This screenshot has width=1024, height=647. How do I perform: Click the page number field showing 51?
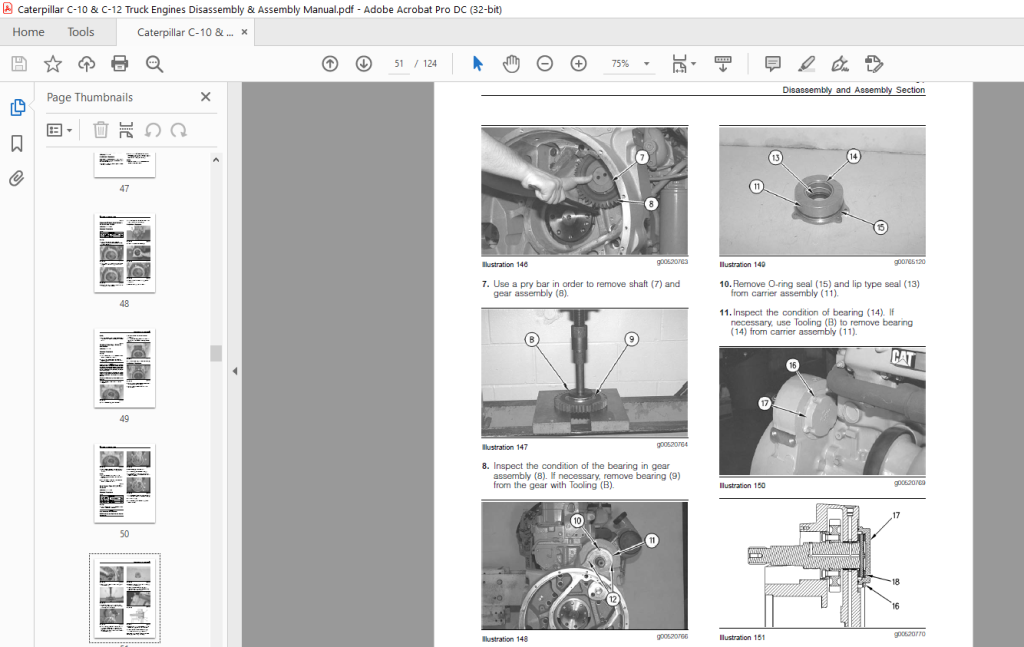398,63
